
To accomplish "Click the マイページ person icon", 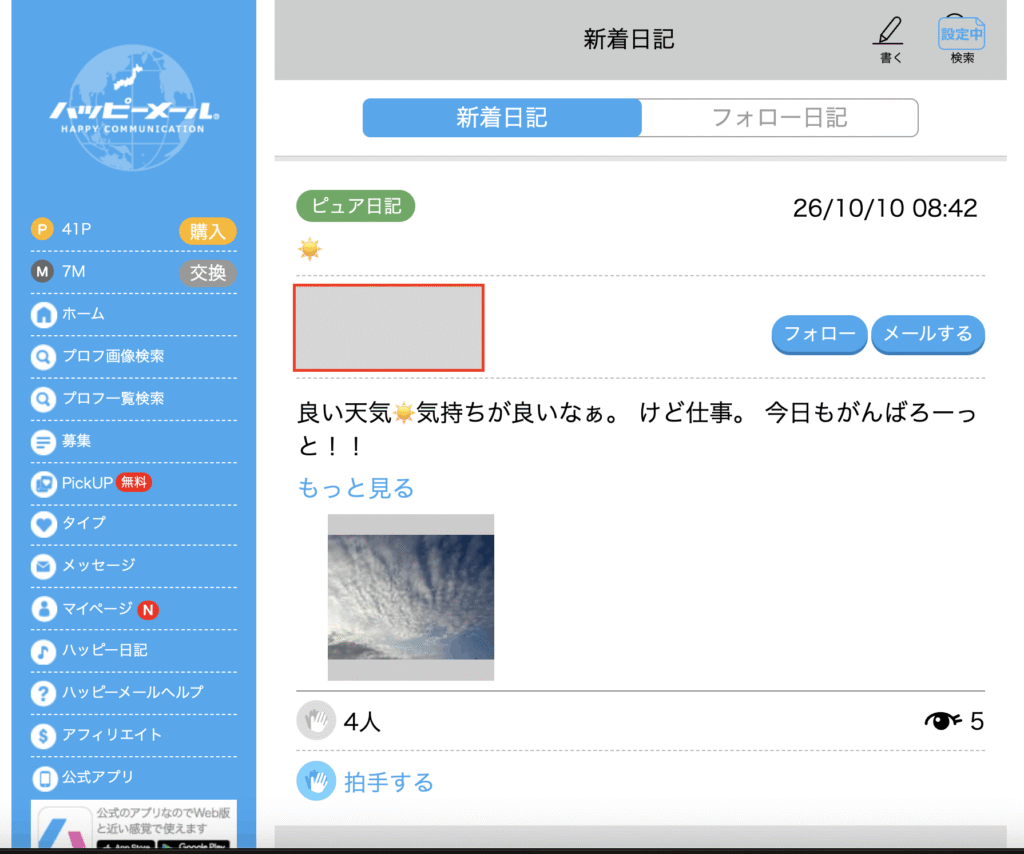I will [43, 609].
